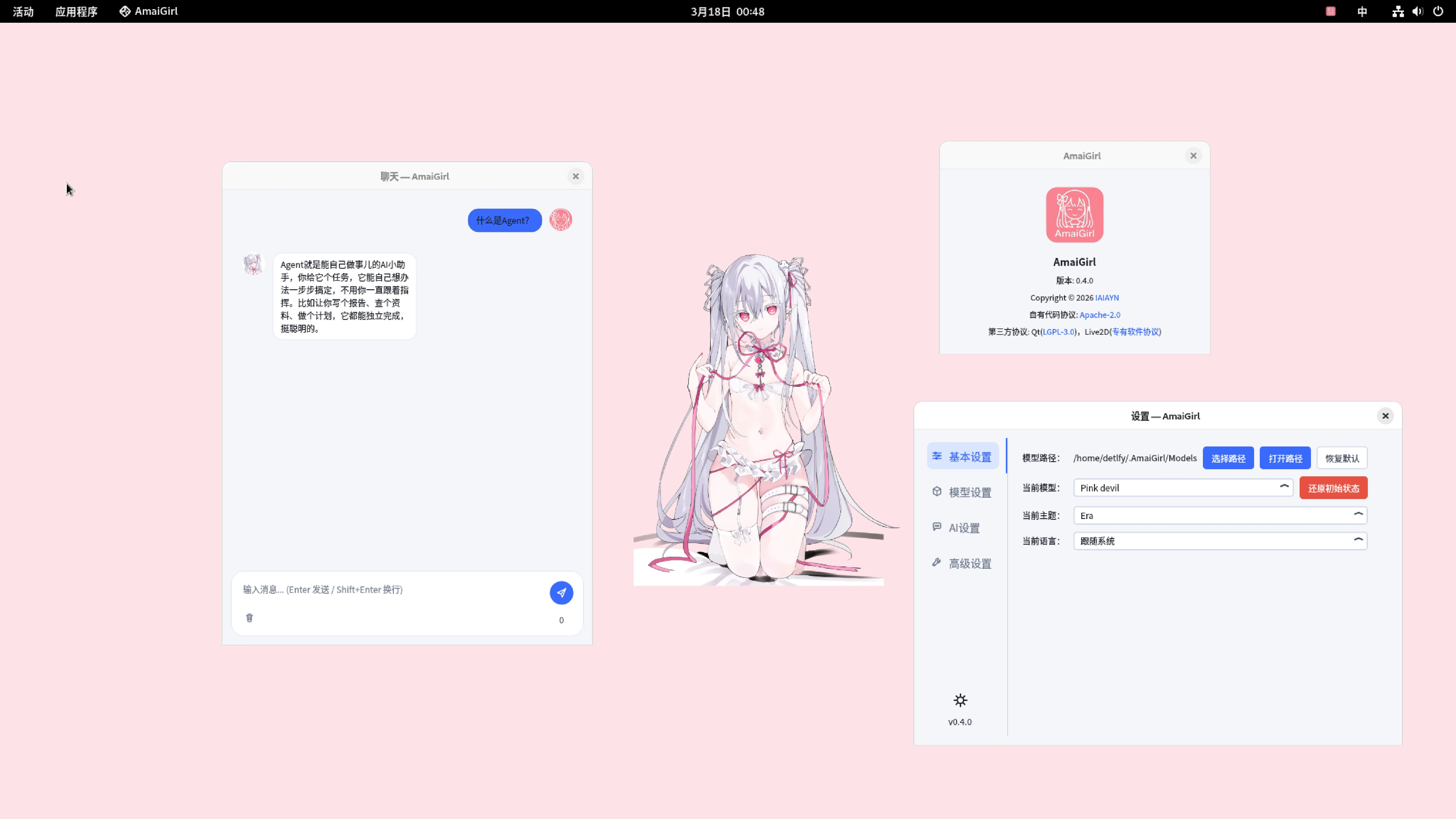Open the 专有软件协议 Live2D license link
Screen dimensions: 1456x819
1136,332
